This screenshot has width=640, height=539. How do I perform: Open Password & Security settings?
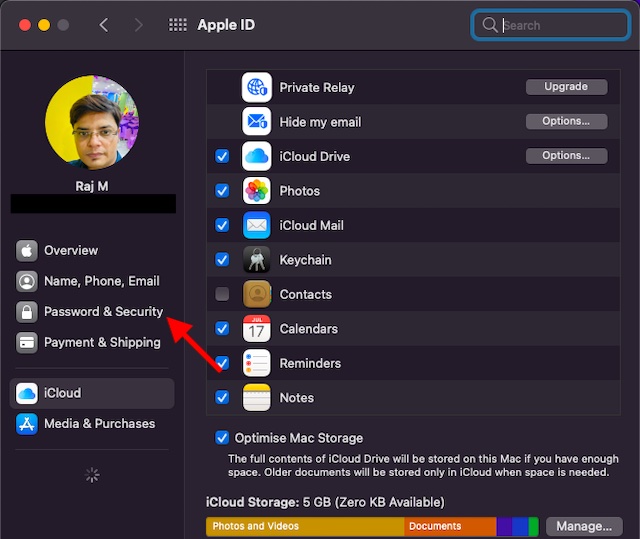[92, 312]
